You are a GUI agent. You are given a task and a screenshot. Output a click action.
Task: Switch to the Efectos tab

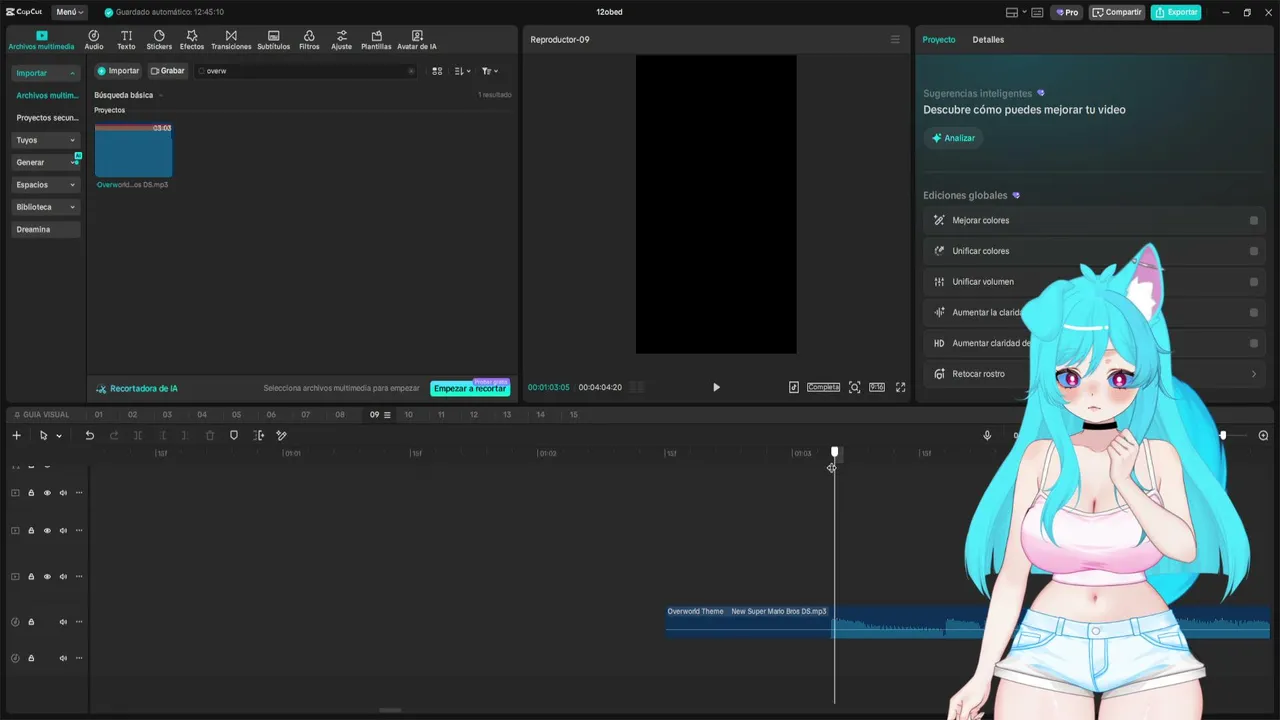(192, 40)
